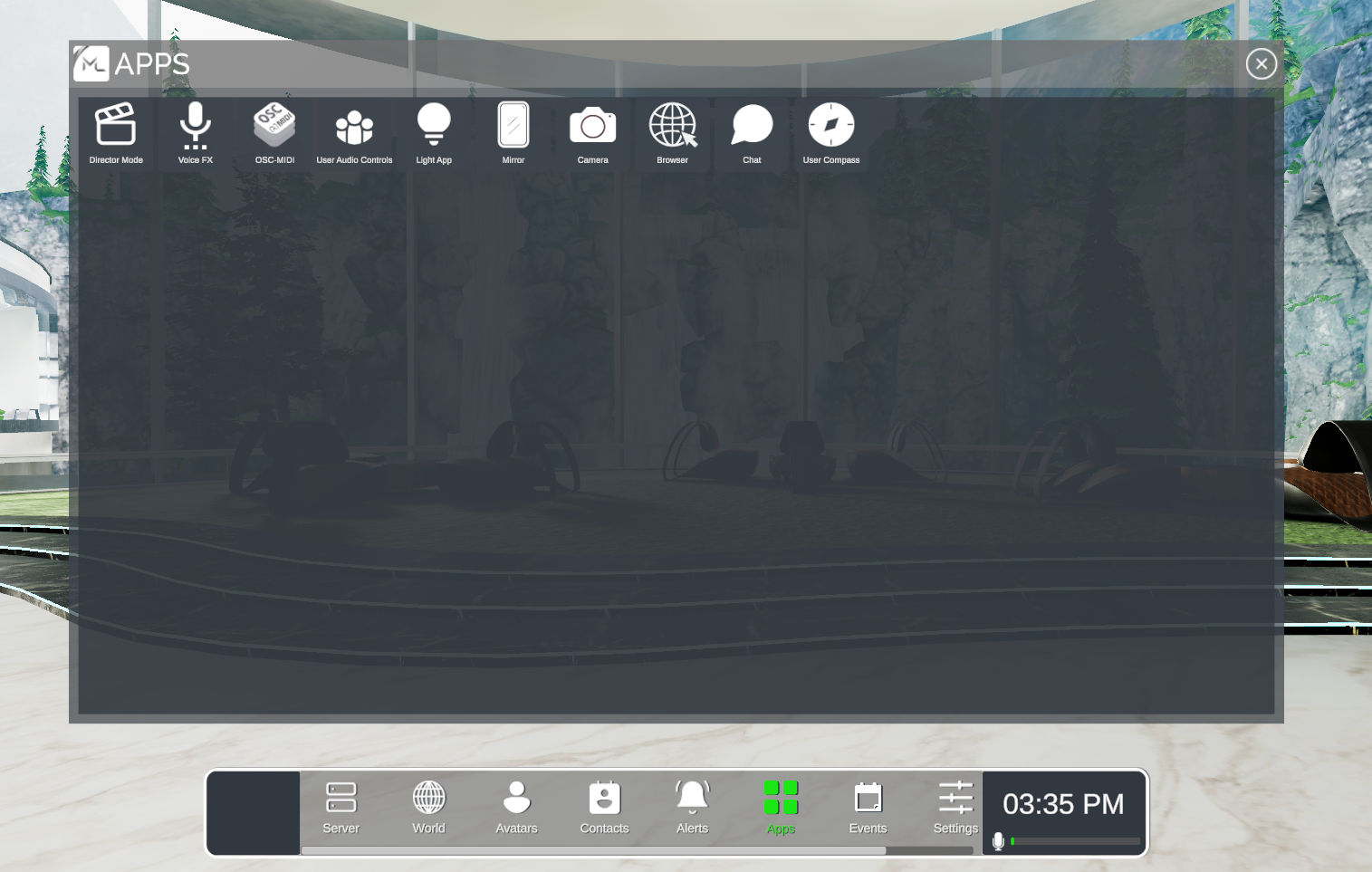The width and height of the screenshot is (1372, 872).
Task: Open Contacts from bottom bar
Action: [605, 808]
